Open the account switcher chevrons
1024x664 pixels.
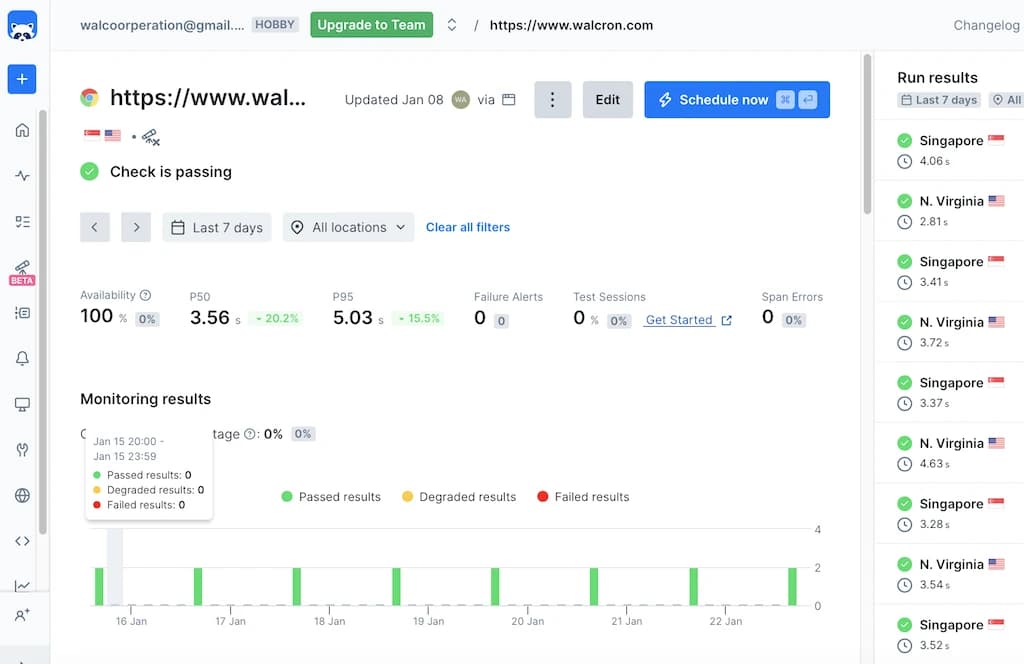pos(452,25)
